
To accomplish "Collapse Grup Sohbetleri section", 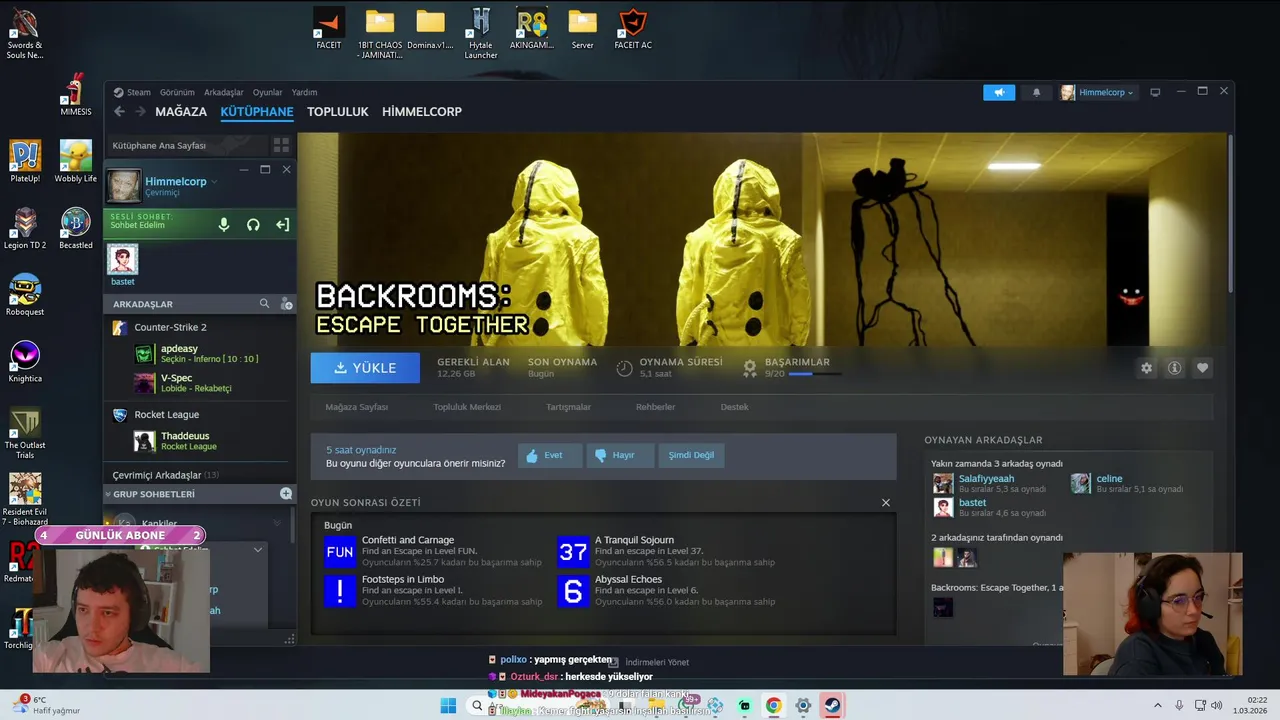I will (107, 494).
